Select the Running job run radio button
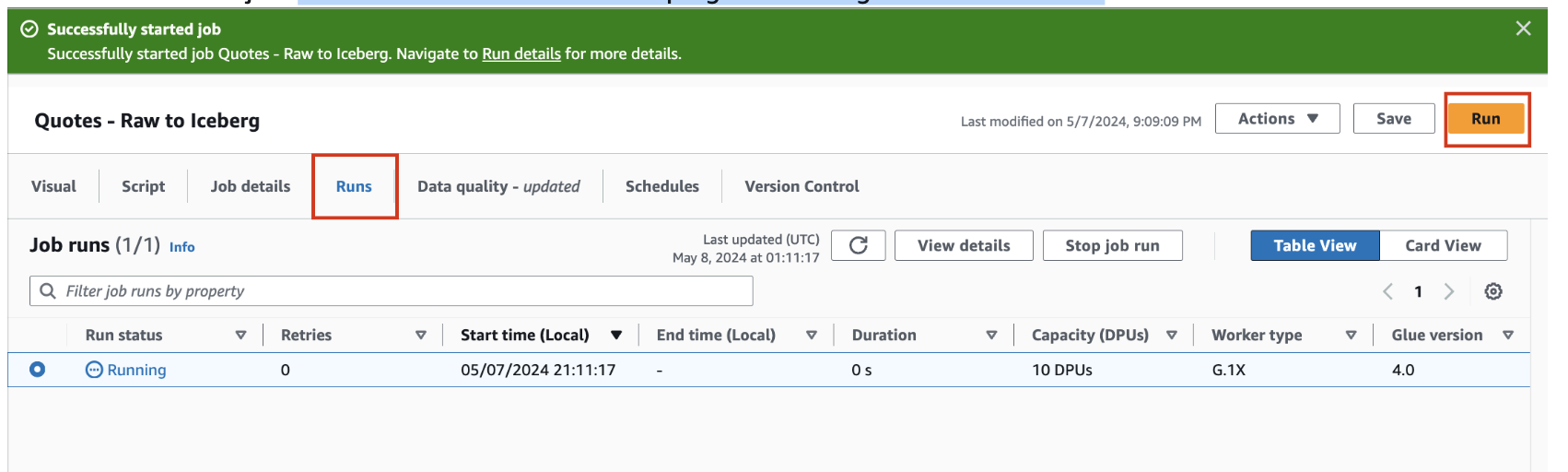1568x472 pixels. (37, 370)
